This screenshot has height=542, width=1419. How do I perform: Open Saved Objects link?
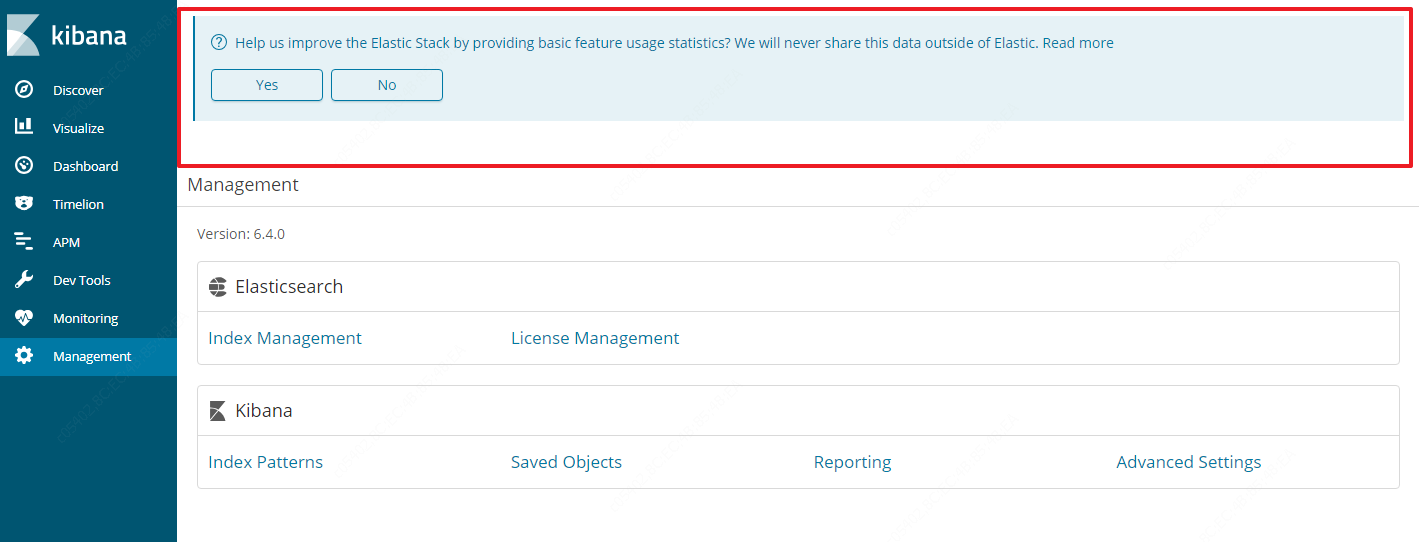click(566, 462)
